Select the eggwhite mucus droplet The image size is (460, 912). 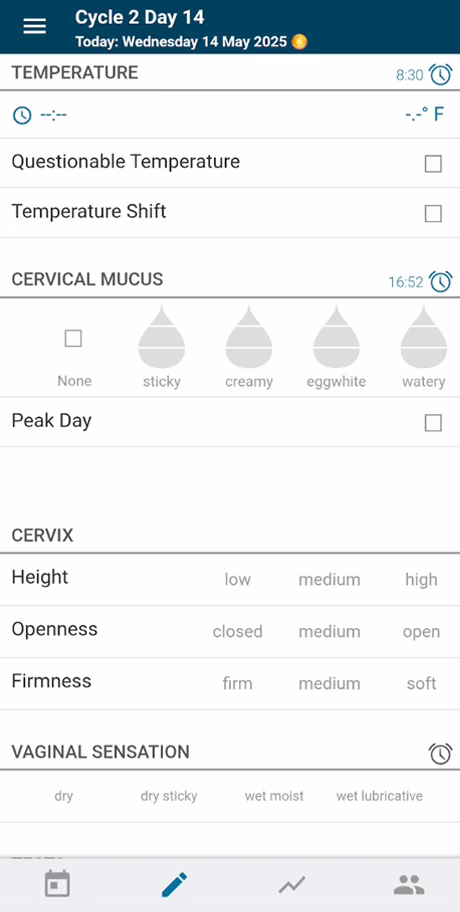[336, 337]
